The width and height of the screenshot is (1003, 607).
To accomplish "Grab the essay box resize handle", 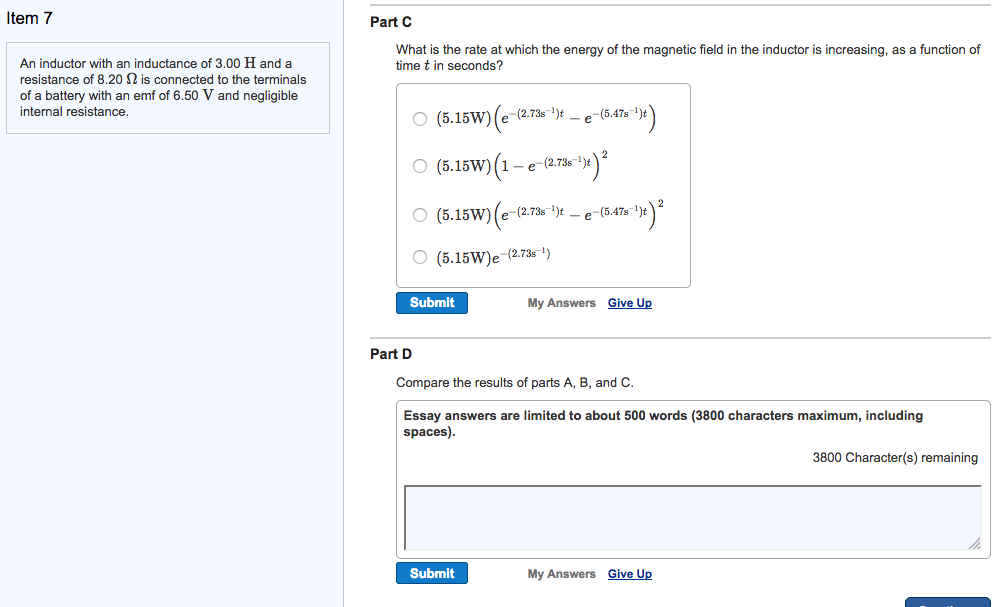I will pyautogui.click(x=975, y=544).
